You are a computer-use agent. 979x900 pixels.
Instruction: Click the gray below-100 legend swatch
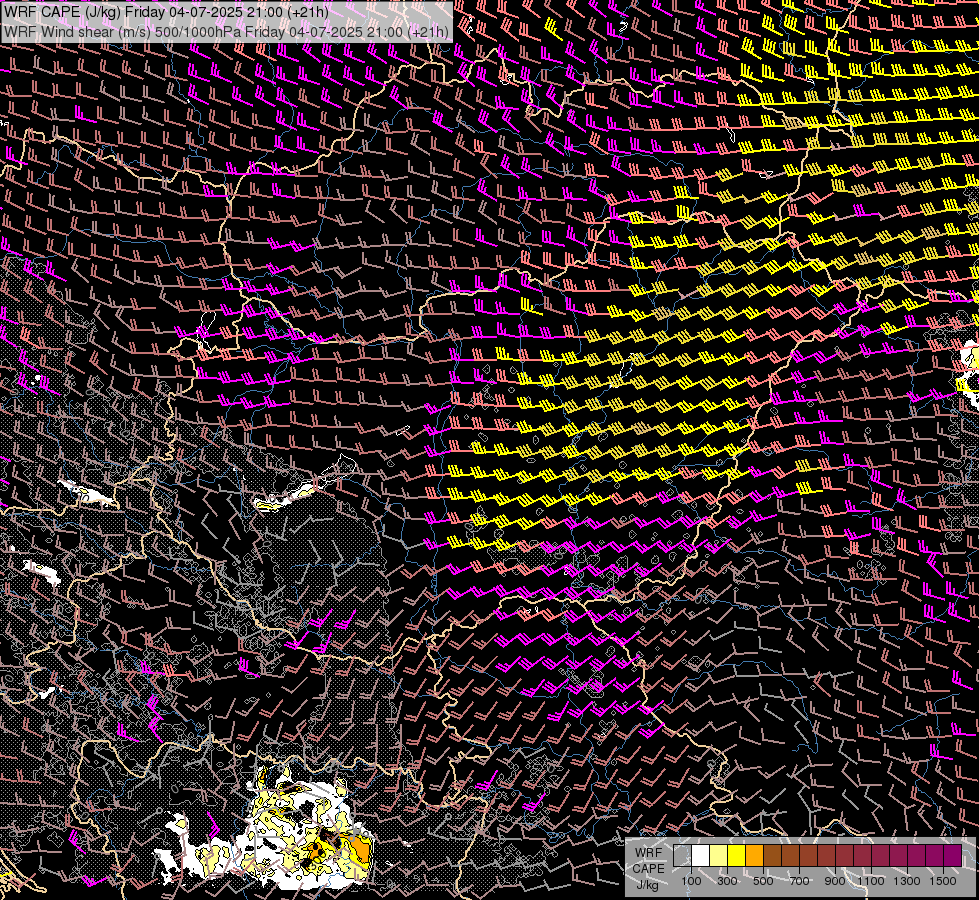tap(682, 856)
